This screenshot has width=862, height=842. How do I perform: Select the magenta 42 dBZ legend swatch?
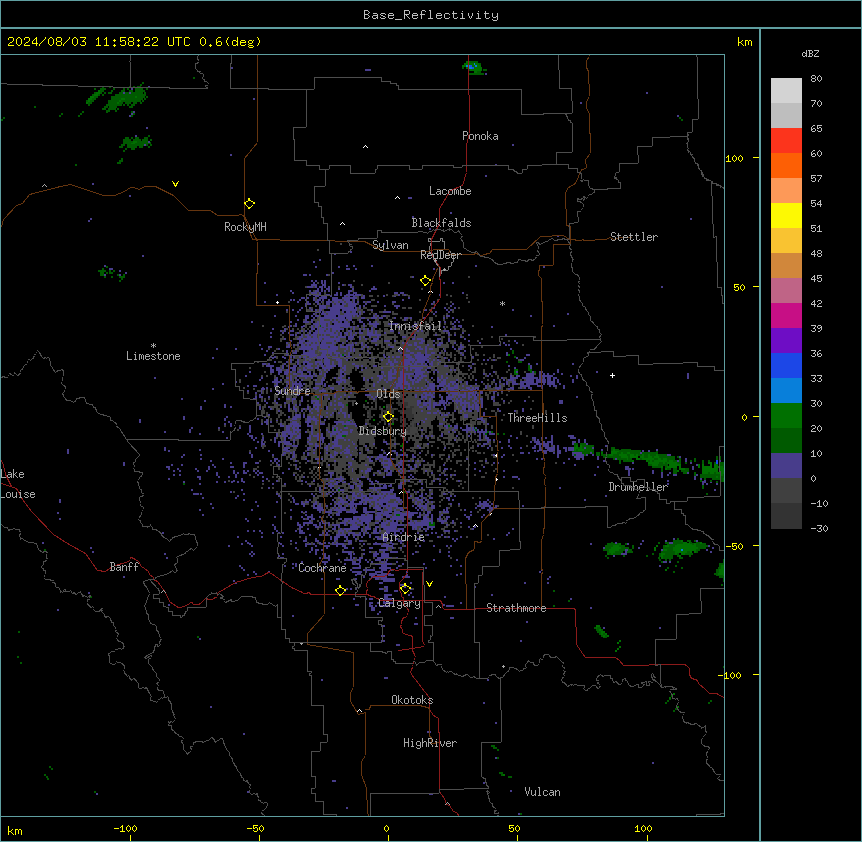coord(786,315)
